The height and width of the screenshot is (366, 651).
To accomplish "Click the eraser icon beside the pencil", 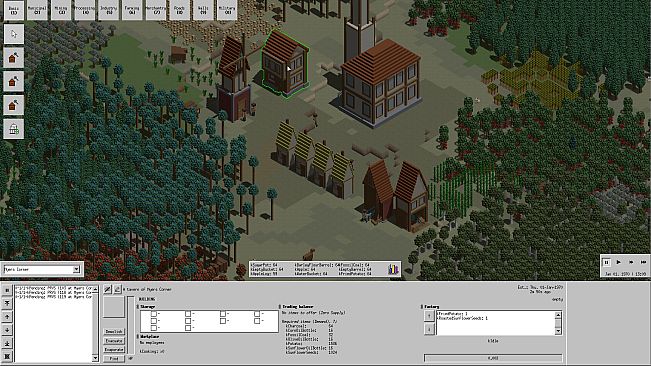I will (117, 289).
